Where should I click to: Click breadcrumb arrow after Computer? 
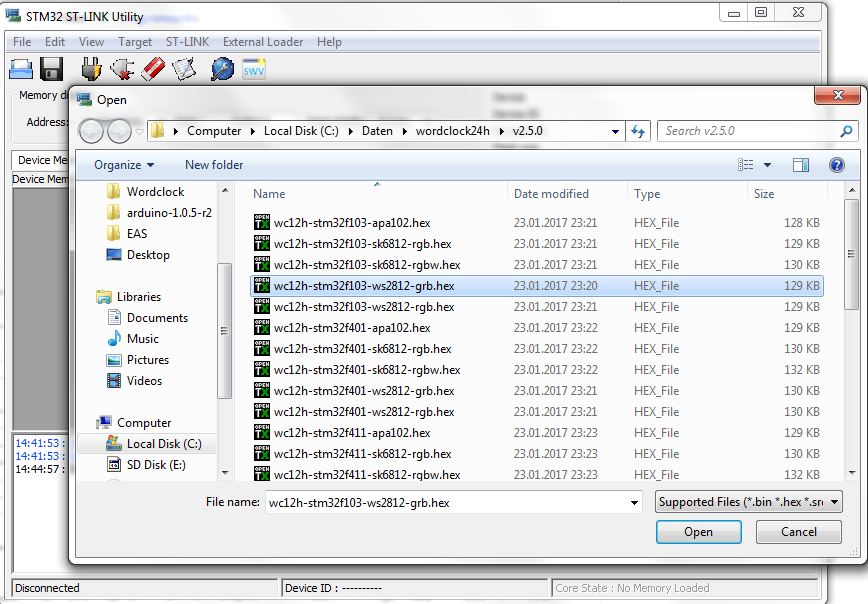coord(252,131)
